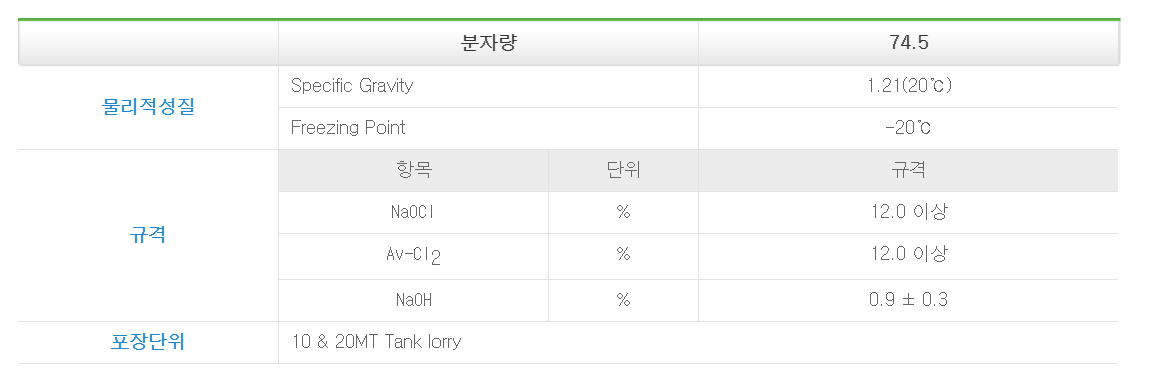The height and width of the screenshot is (387, 1150).
Task: Select the 74.5 molecular weight value
Action: (x=909, y=43)
